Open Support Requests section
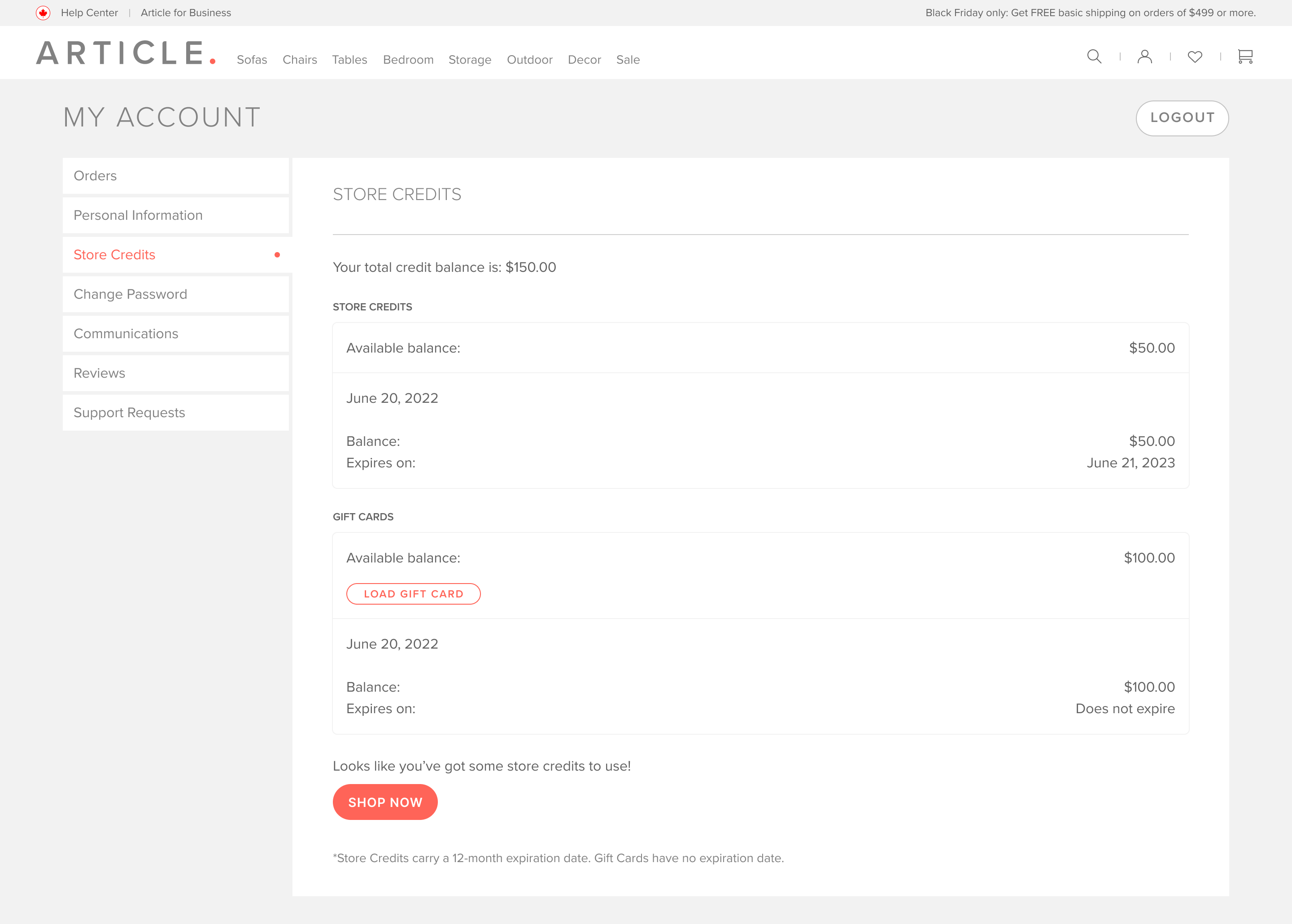This screenshot has width=1292, height=924. 176,413
